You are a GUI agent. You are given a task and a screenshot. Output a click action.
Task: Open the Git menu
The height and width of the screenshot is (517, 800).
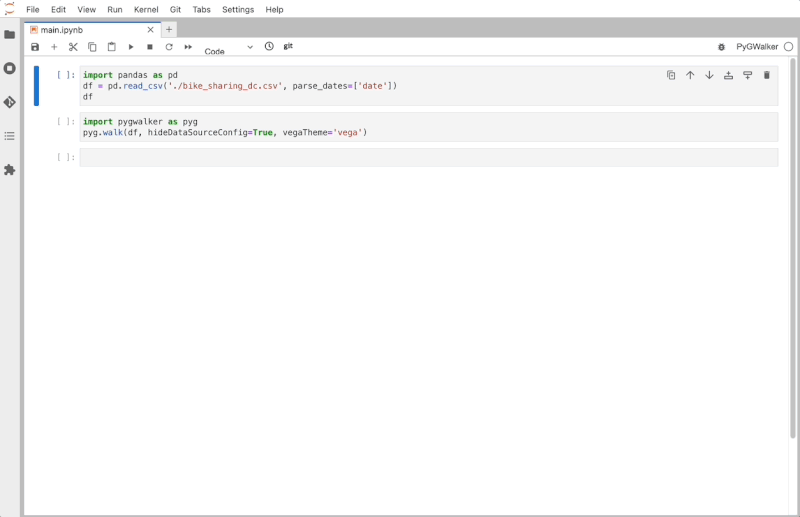(x=175, y=9)
